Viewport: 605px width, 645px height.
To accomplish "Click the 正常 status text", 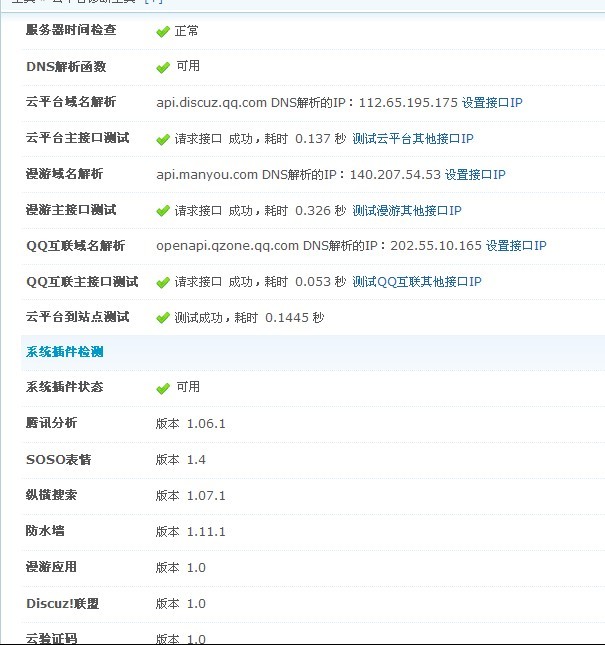I will pyautogui.click(x=186, y=31).
